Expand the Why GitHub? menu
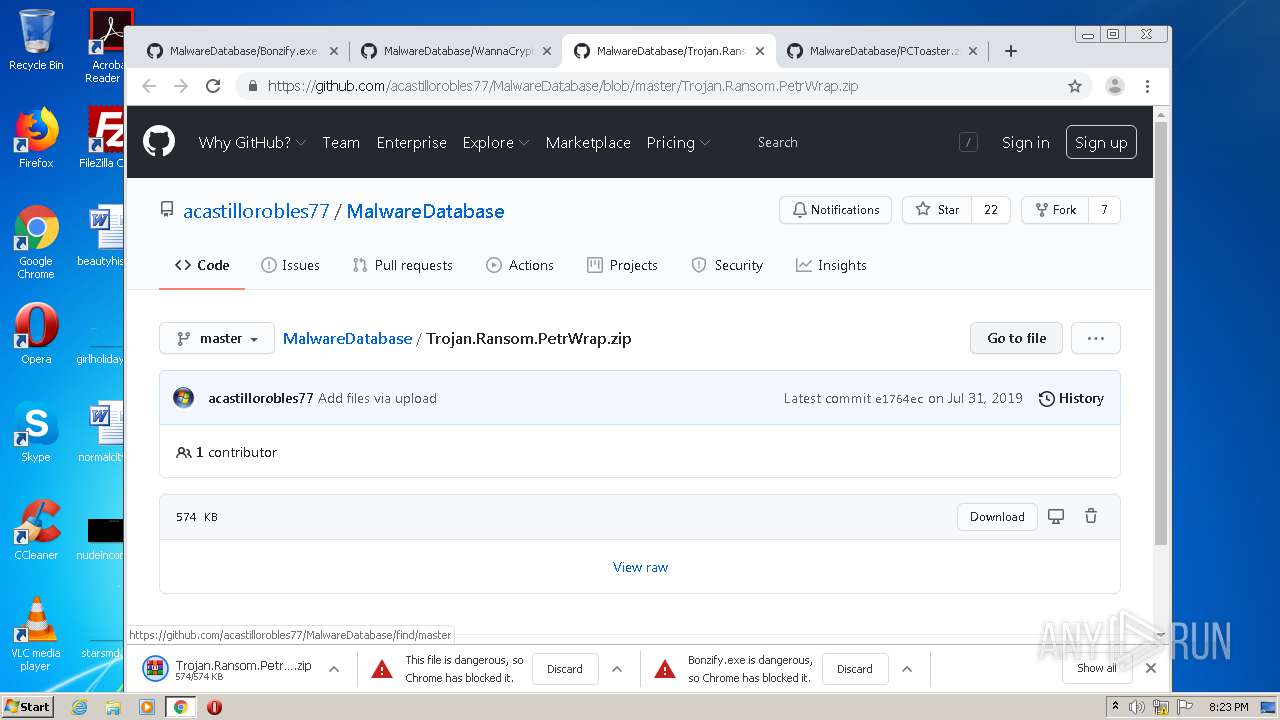The height and width of the screenshot is (720, 1280). [252, 142]
